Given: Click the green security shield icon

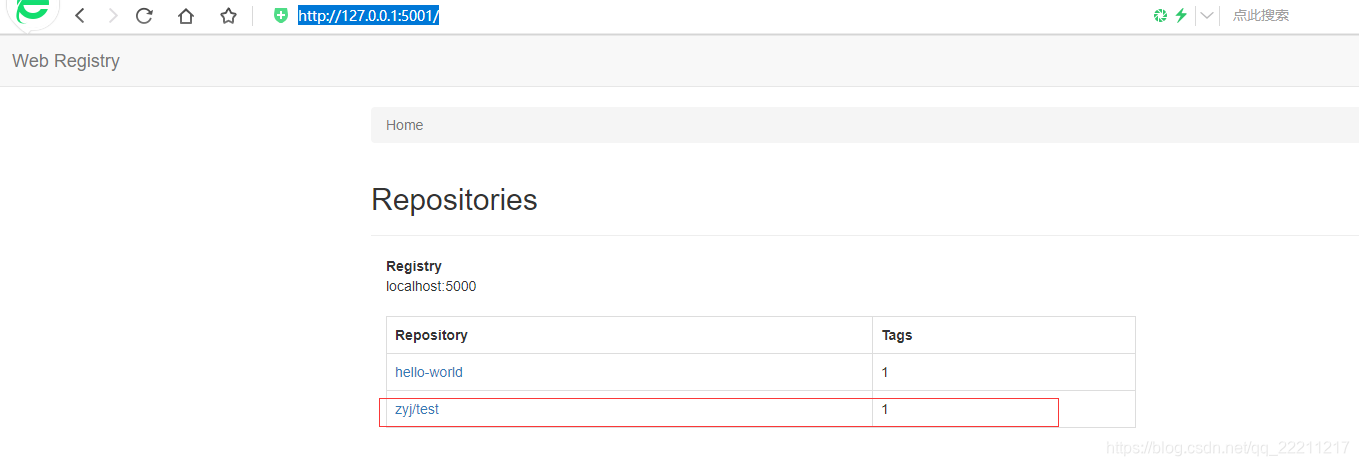Looking at the screenshot, I should click(x=281, y=16).
